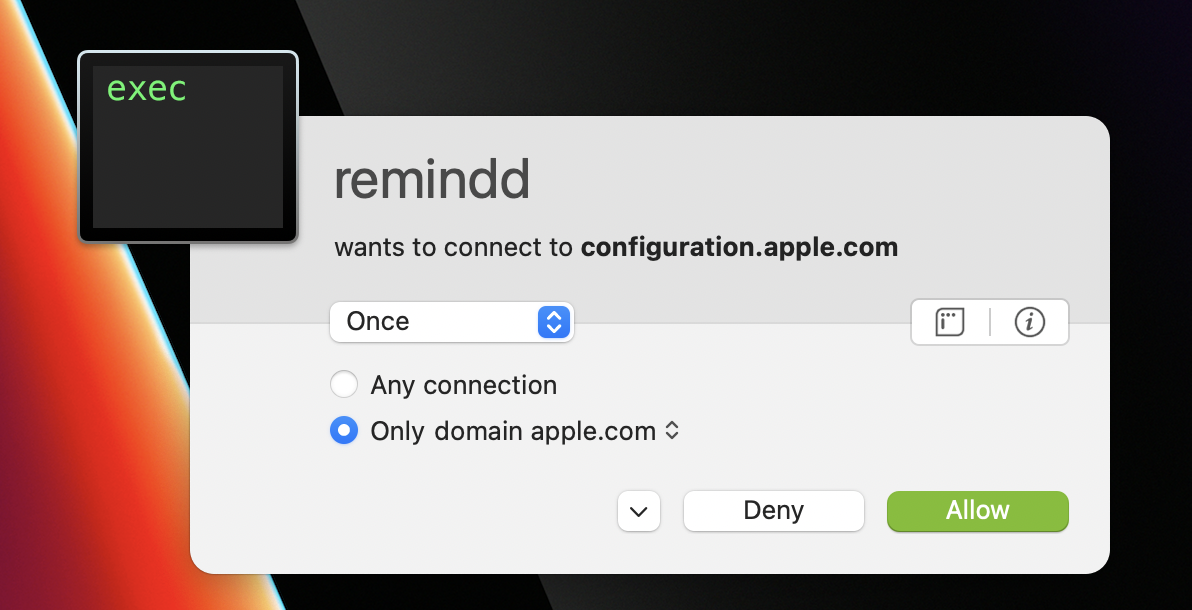Select the Any connection radio button
The image size is (1192, 610).
click(344, 385)
